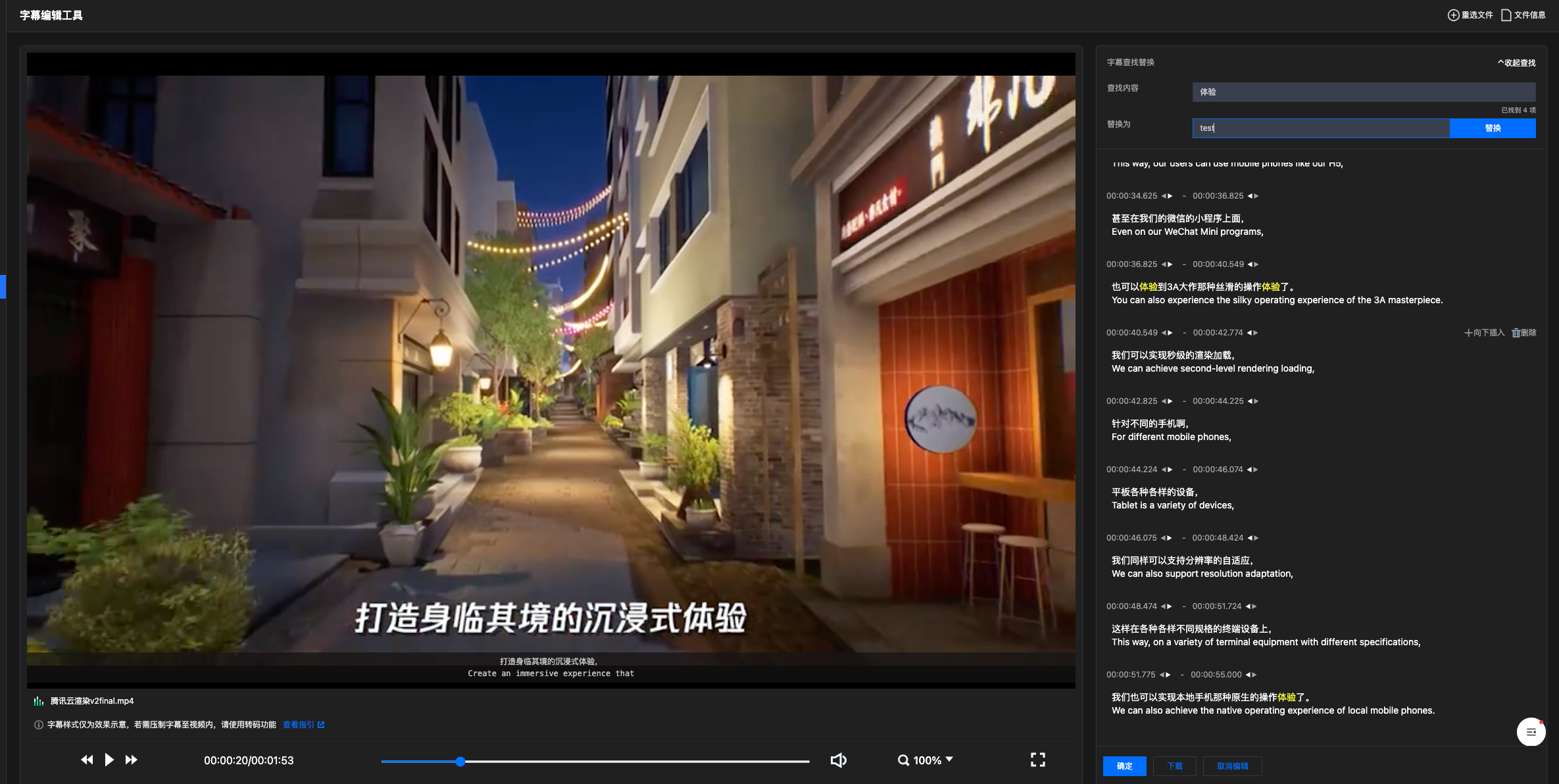Click the fast-forward playback icon

132,760
